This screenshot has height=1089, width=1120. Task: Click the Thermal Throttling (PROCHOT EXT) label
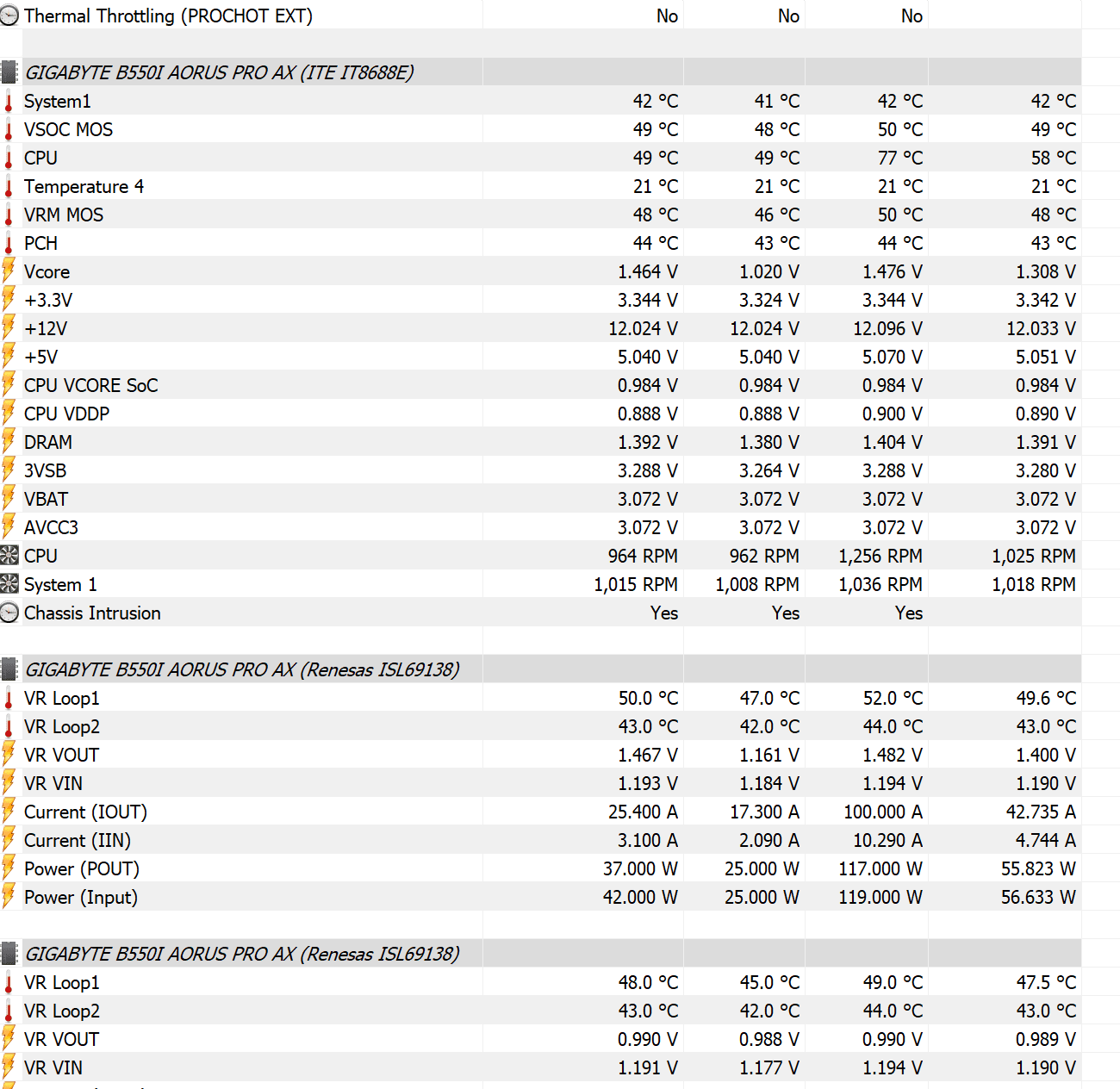pos(168,16)
